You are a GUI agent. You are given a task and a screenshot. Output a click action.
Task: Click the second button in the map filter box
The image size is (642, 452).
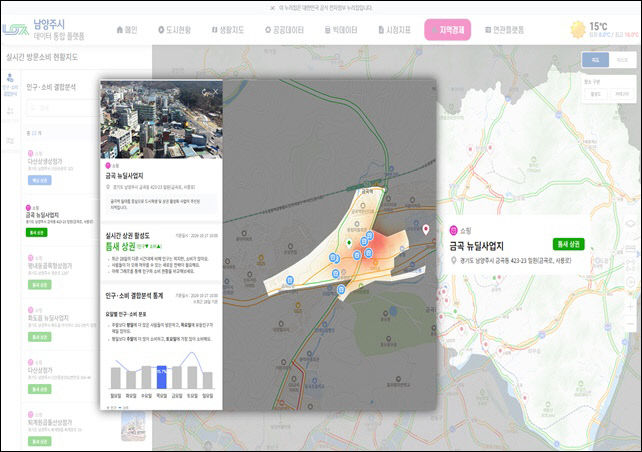pos(622,94)
